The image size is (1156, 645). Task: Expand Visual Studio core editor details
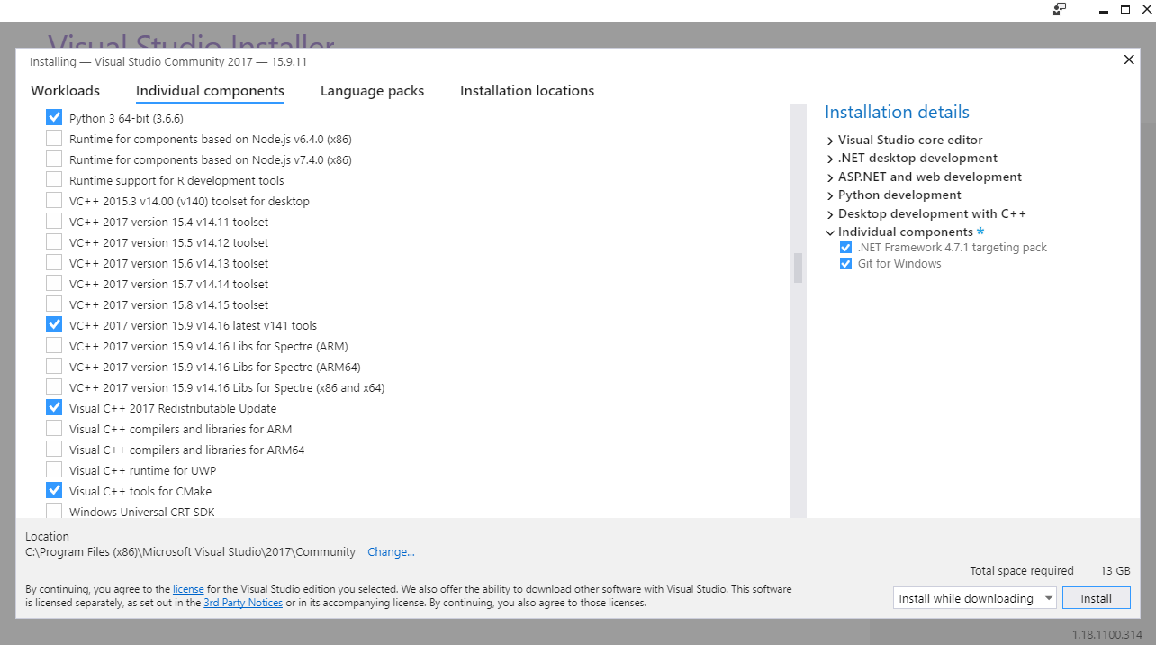(830, 140)
